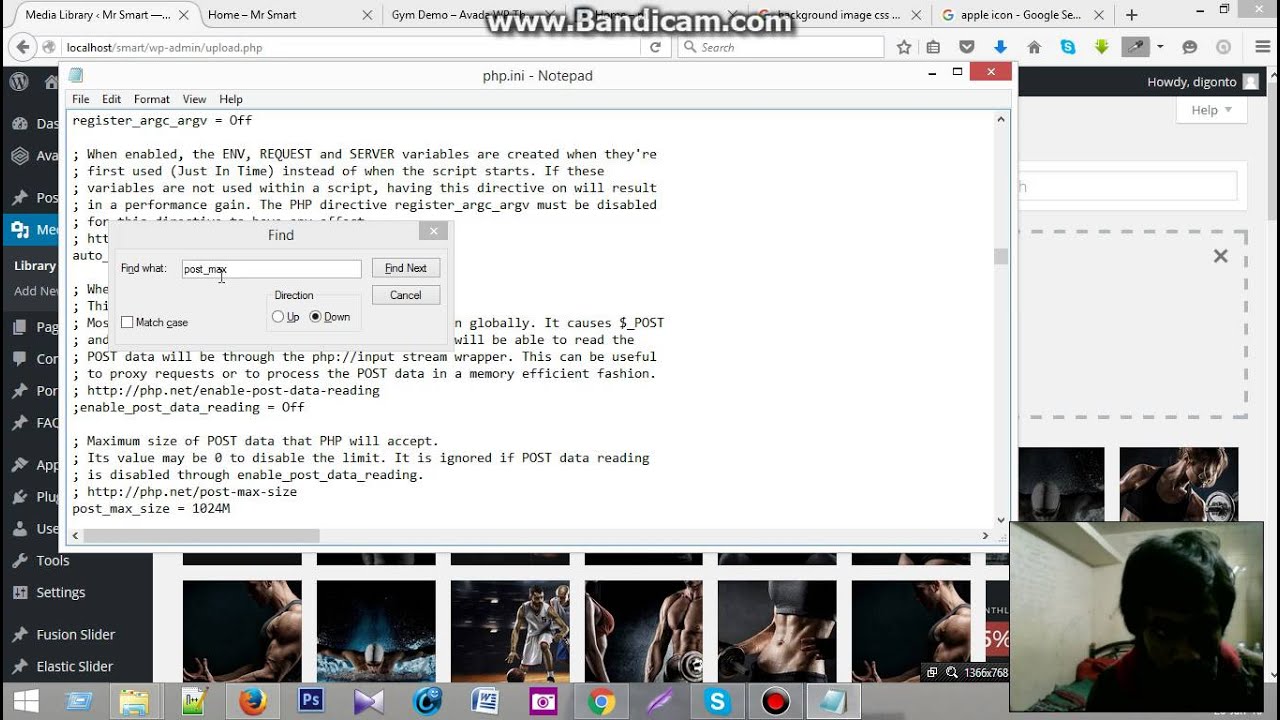Click the Find what text field
Image resolution: width=1280 pixels, height=720 pixels.
click(271, 269)
